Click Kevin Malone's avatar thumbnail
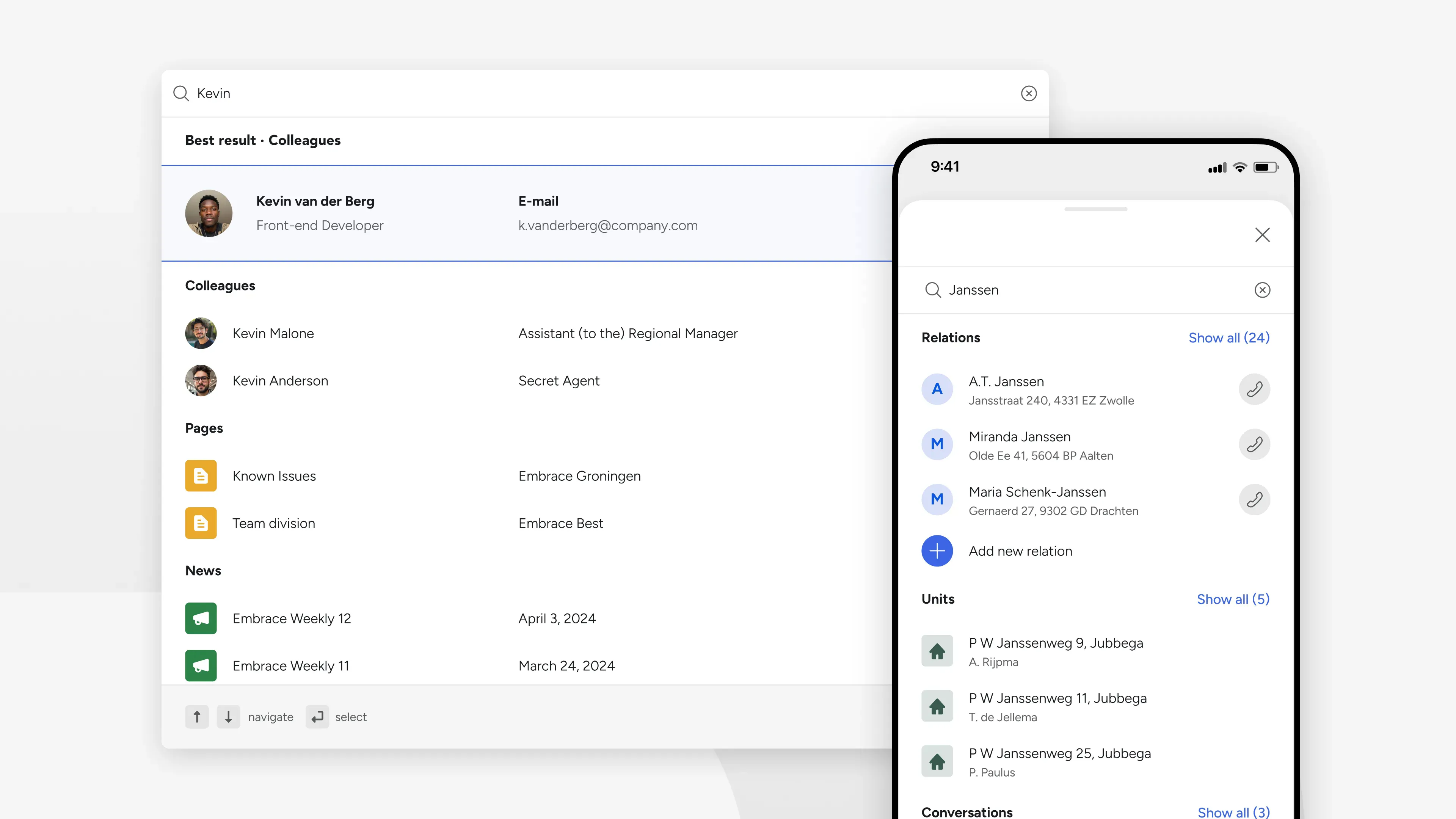Image resolution: width=1456 pixels, height=819 pixels. 201,334
